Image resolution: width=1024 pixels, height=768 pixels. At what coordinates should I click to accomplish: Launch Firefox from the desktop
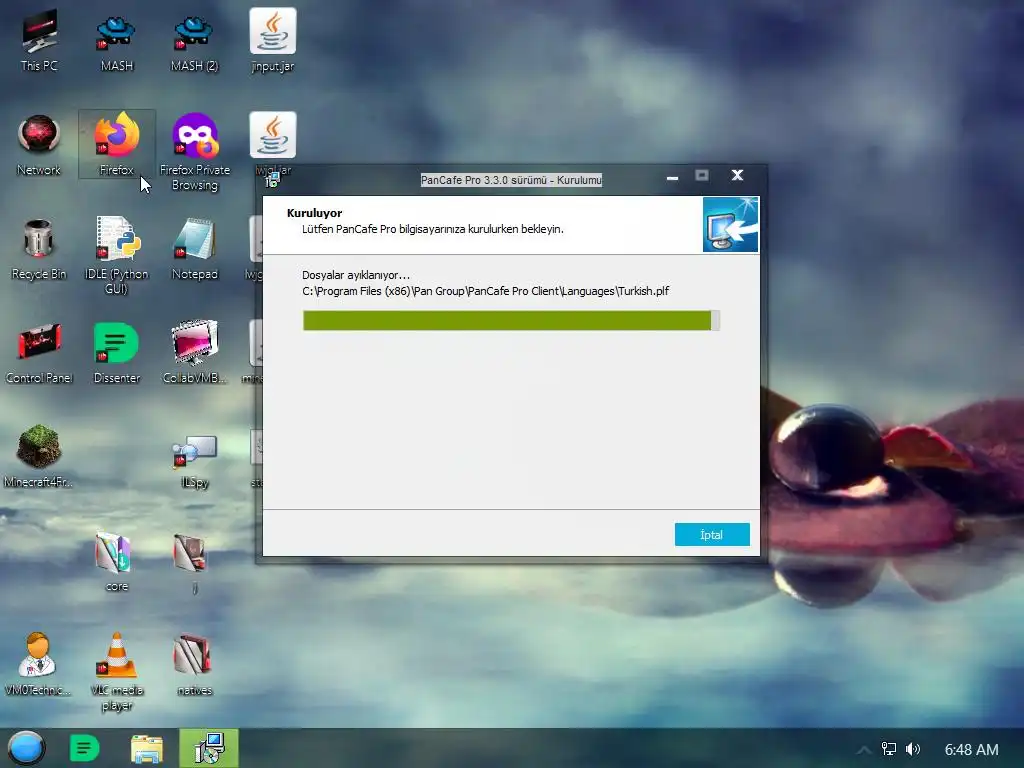coord(116,144)
